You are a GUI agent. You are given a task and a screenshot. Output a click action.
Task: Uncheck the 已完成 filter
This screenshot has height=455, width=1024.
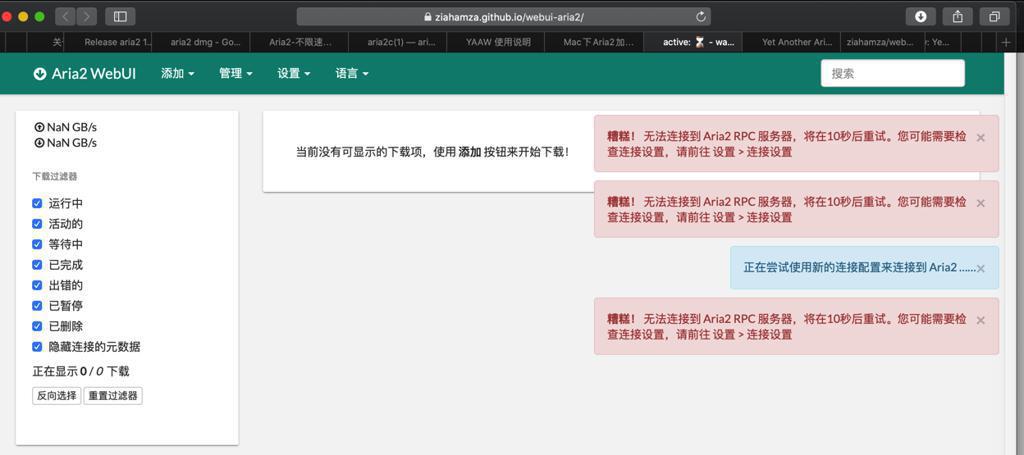coord(37,265)
